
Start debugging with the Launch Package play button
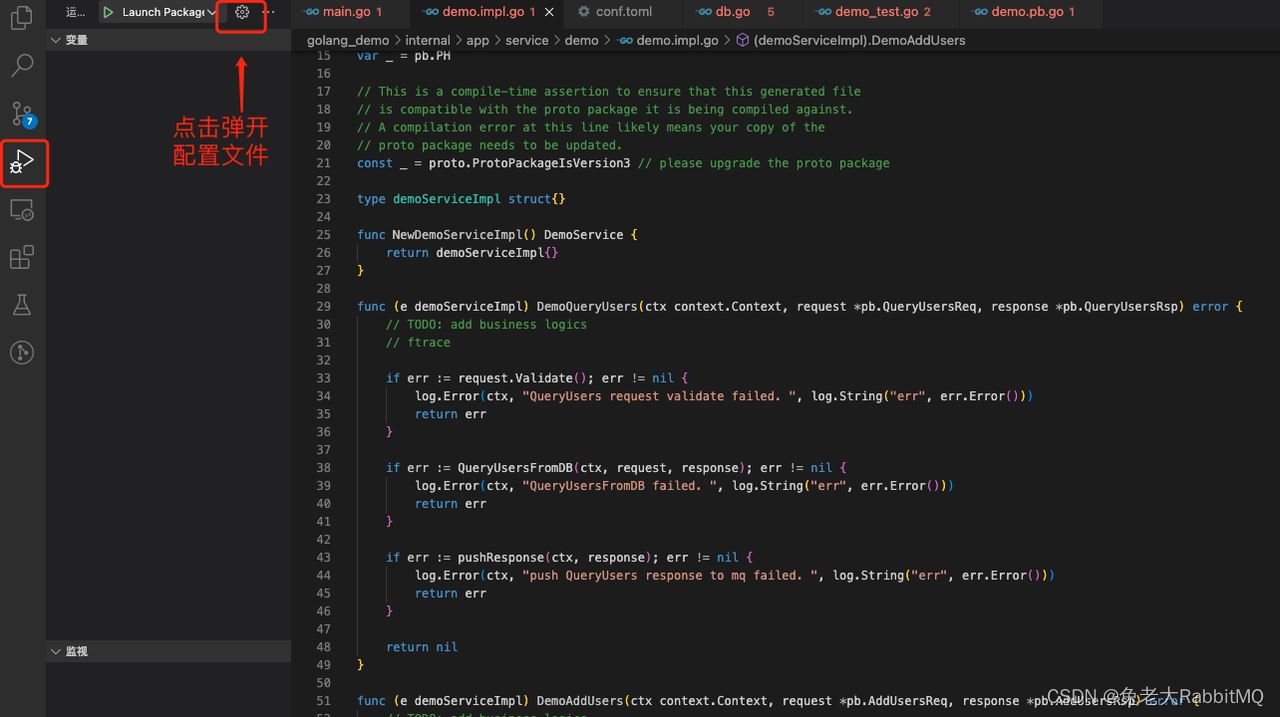click(x=108, y=13)
